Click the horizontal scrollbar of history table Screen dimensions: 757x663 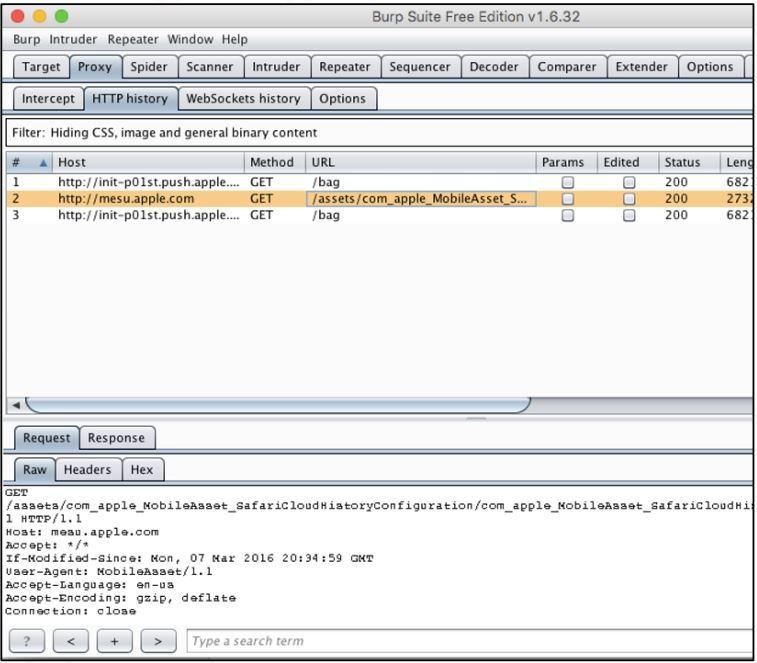(278, 405)
